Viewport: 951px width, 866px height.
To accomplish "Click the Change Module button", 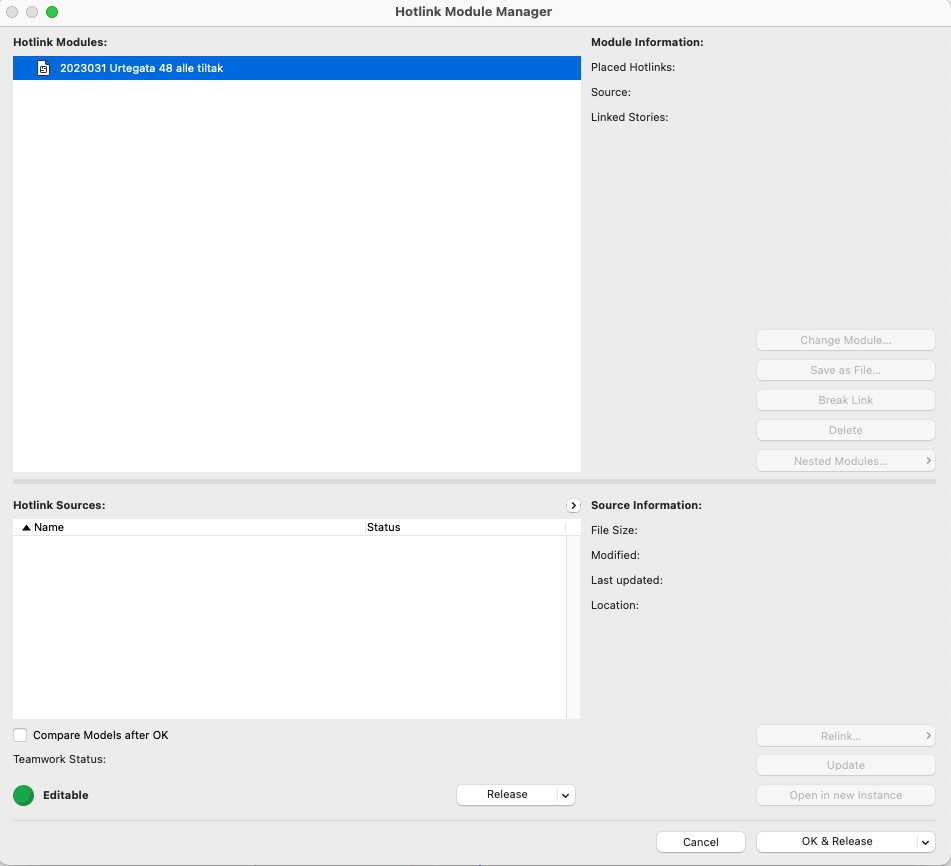I will click(x=845, y=340).
